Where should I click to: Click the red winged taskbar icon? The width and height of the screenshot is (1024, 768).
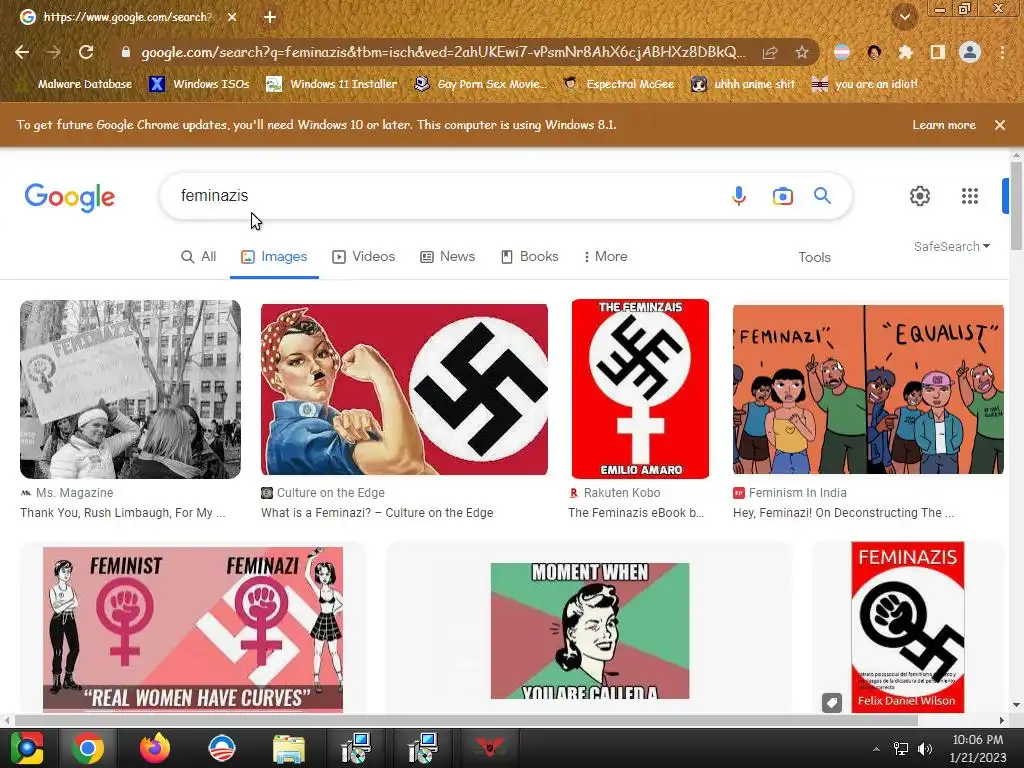tap(490, 748)
